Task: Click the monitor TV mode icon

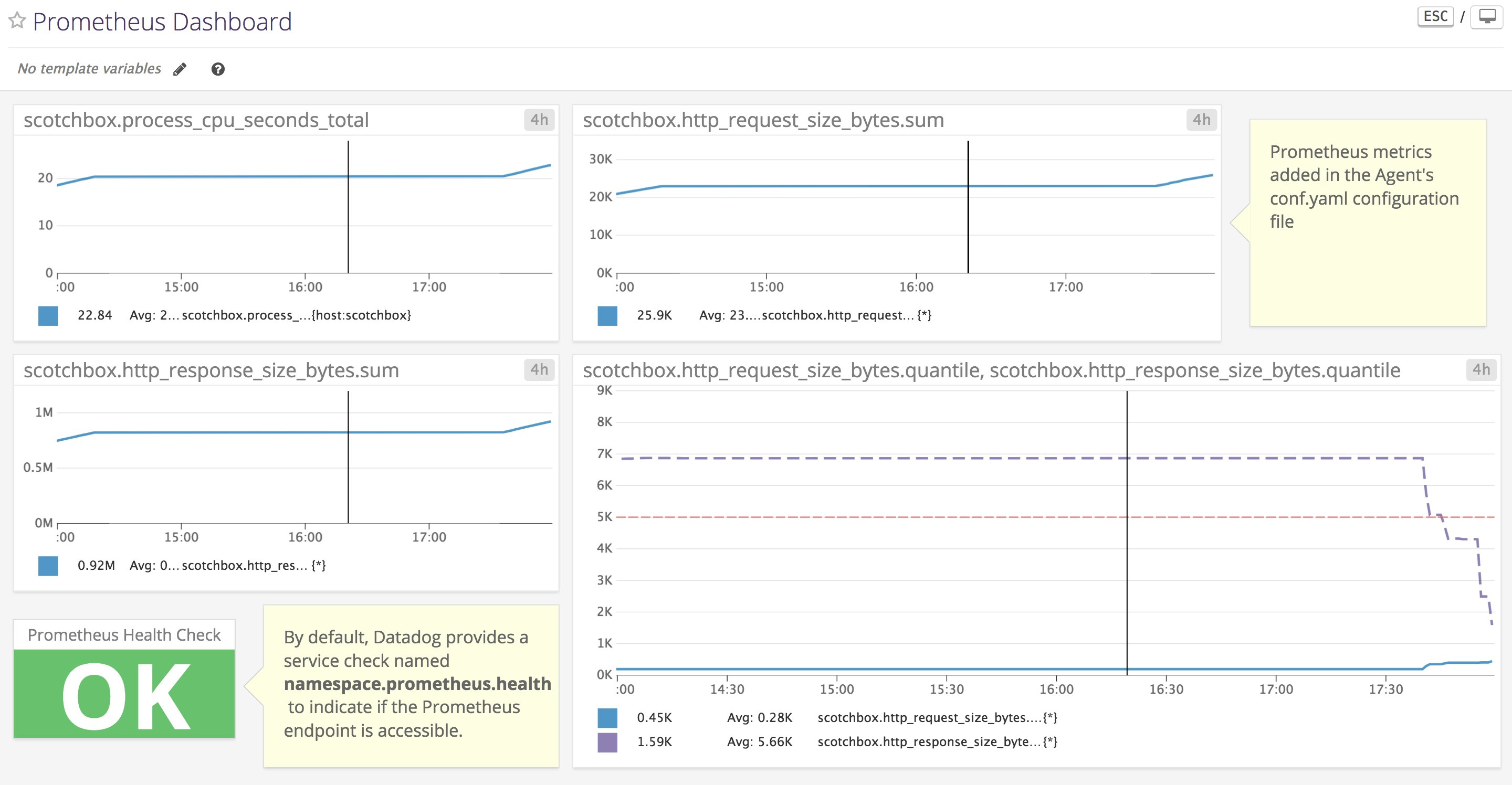Action: pyautogui.click(x=1487, y=16)
